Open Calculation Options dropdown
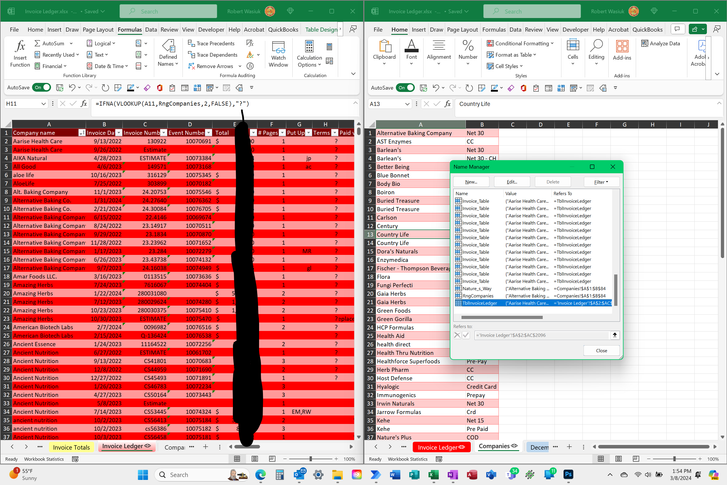The width and height of the screenshot is (727, 485). pyautogui.click(x=309, y=54)
